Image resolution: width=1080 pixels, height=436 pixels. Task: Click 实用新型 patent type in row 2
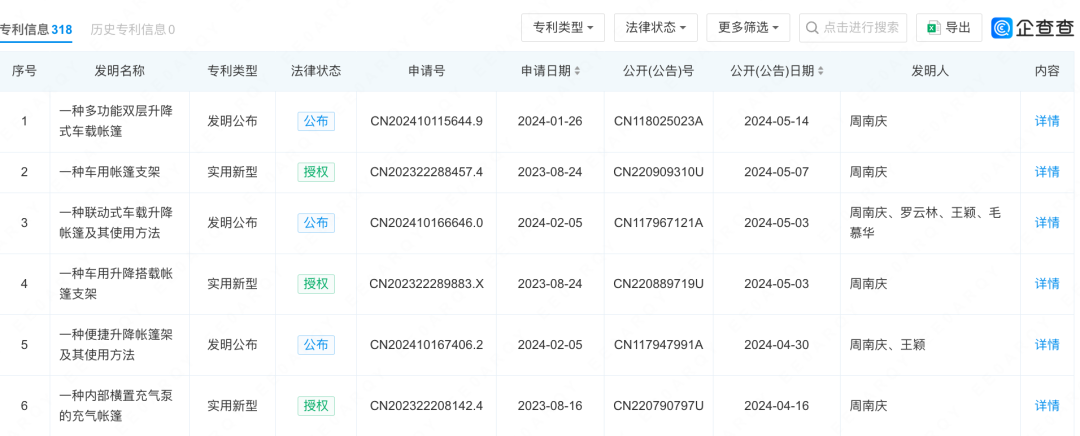[x=232, y=172]
